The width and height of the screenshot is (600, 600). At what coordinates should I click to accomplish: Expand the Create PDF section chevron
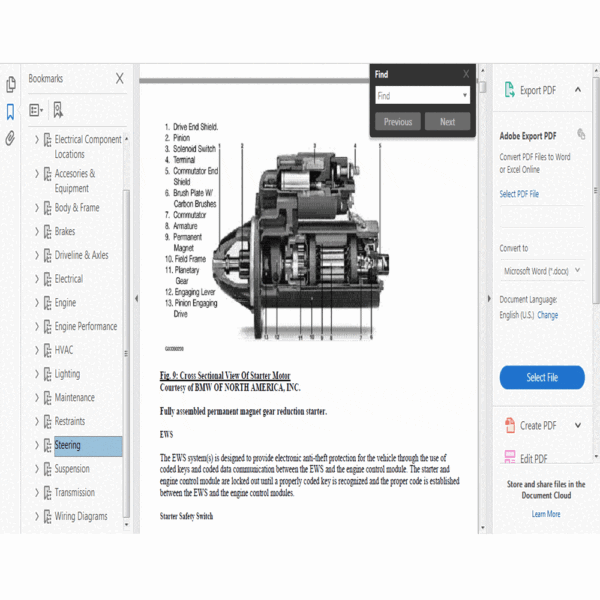coord(578,425)
